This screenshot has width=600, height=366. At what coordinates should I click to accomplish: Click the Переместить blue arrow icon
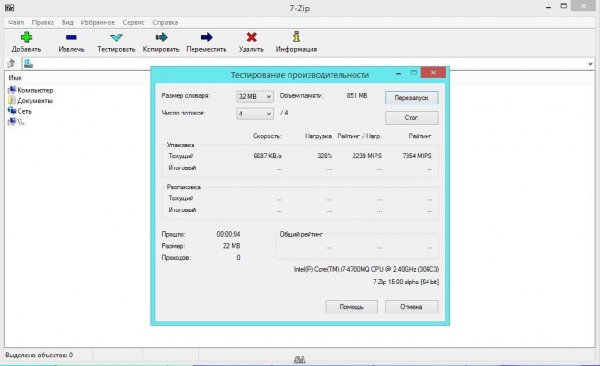click(206, 37)
